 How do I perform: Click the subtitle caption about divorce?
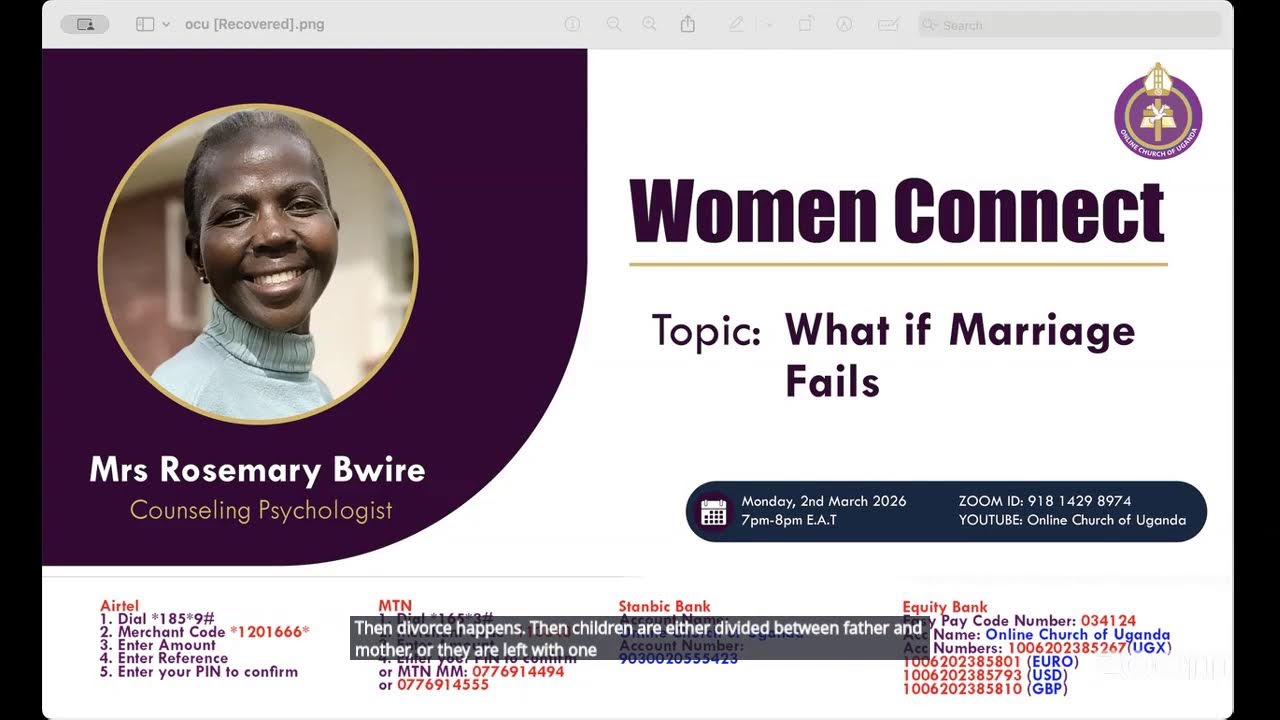(x=638, y=639)
